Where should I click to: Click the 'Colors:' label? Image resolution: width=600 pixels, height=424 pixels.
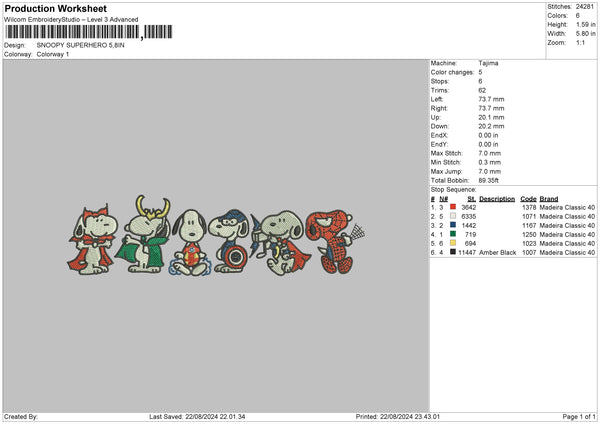point(558,16)
